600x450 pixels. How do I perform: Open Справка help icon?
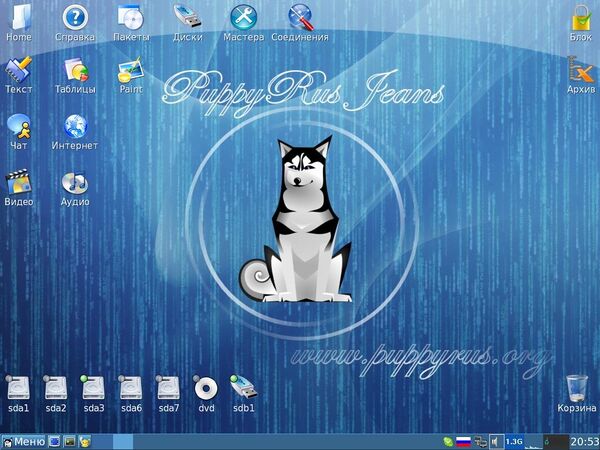pyautogui.click(x=75, y=18)
